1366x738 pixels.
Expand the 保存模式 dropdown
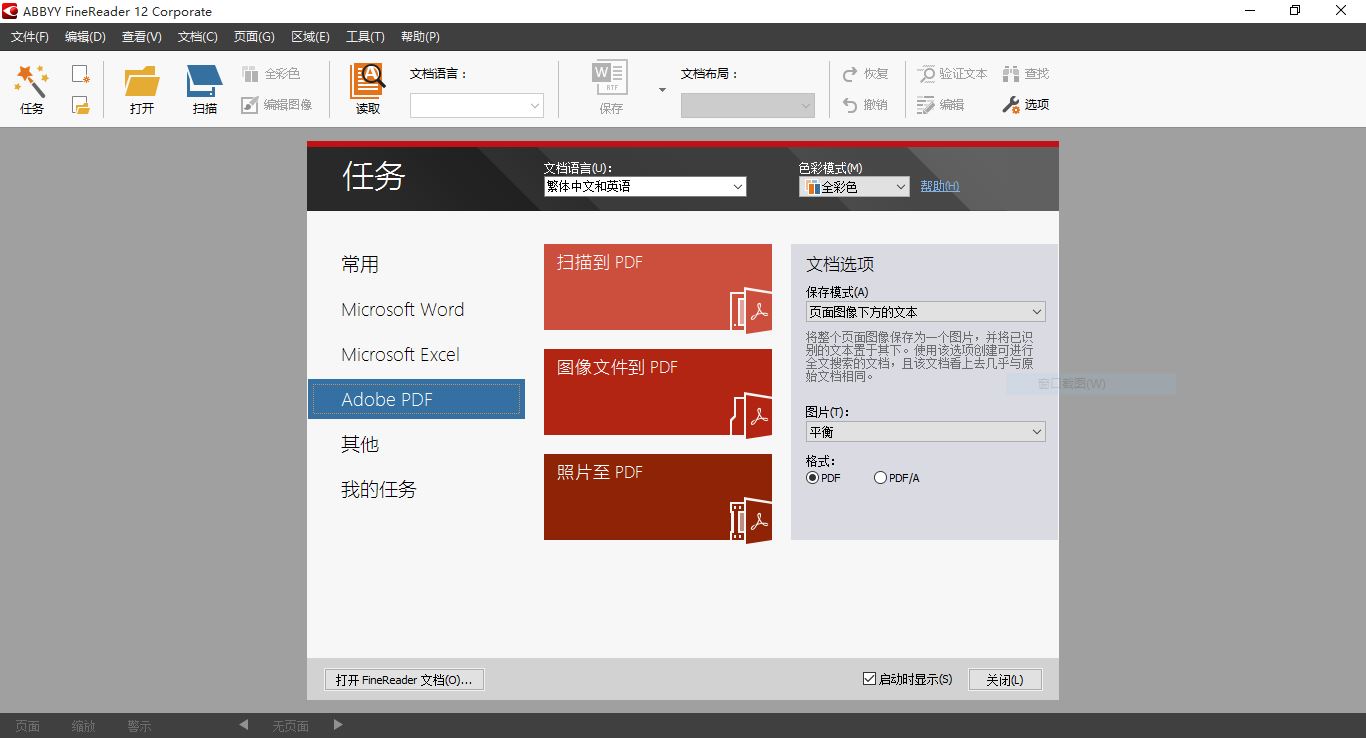pos(925,312)
